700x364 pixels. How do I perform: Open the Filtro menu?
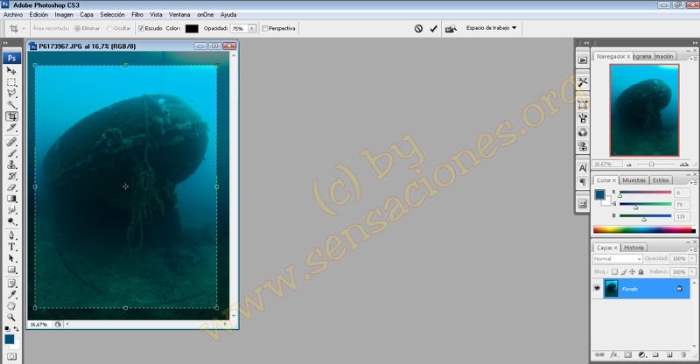pos(138,15)
